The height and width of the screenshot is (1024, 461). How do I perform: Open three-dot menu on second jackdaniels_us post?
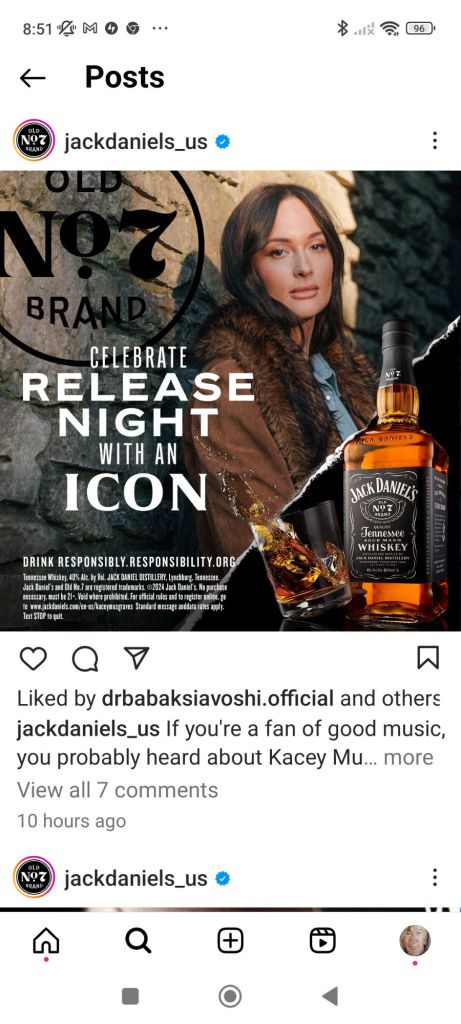pos(434,877)
